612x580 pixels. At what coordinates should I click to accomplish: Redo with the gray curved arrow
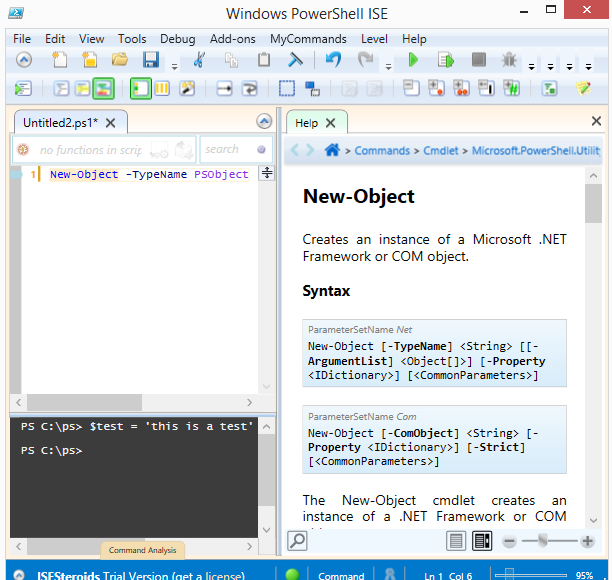pyautogui.click(x=366, y=60)
